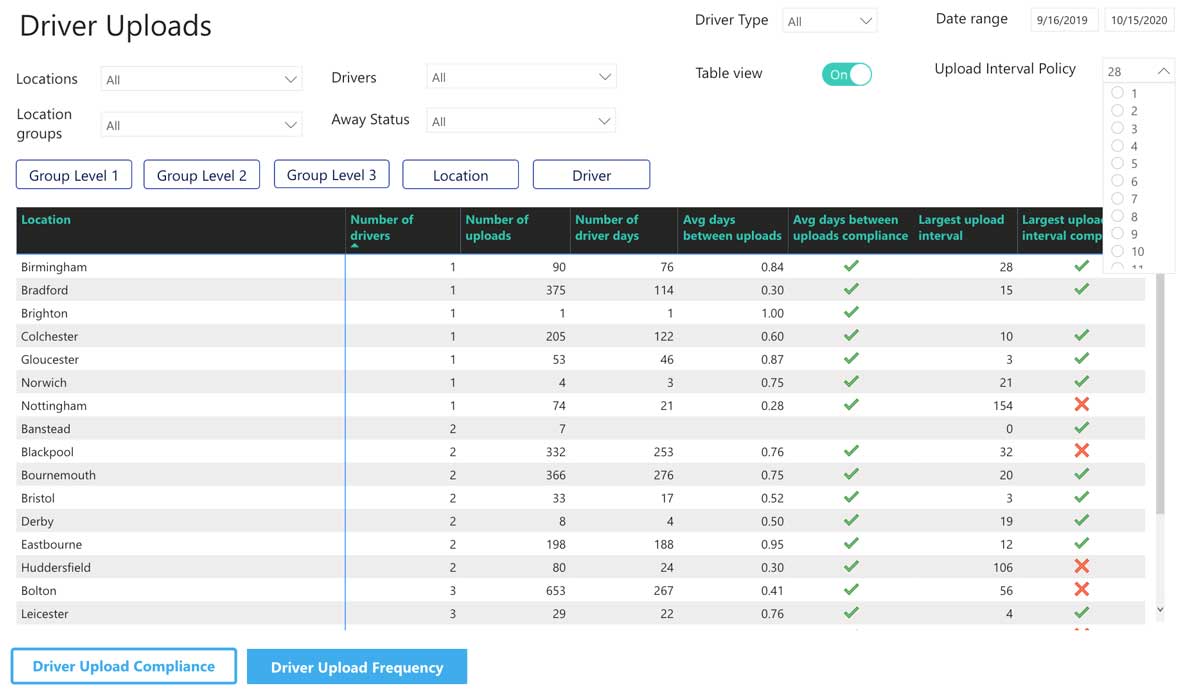The width and height of the screenshot is (1200, 689).
Task: Click the end date field 10/15/2020
Action: (x=1139, y=20)
